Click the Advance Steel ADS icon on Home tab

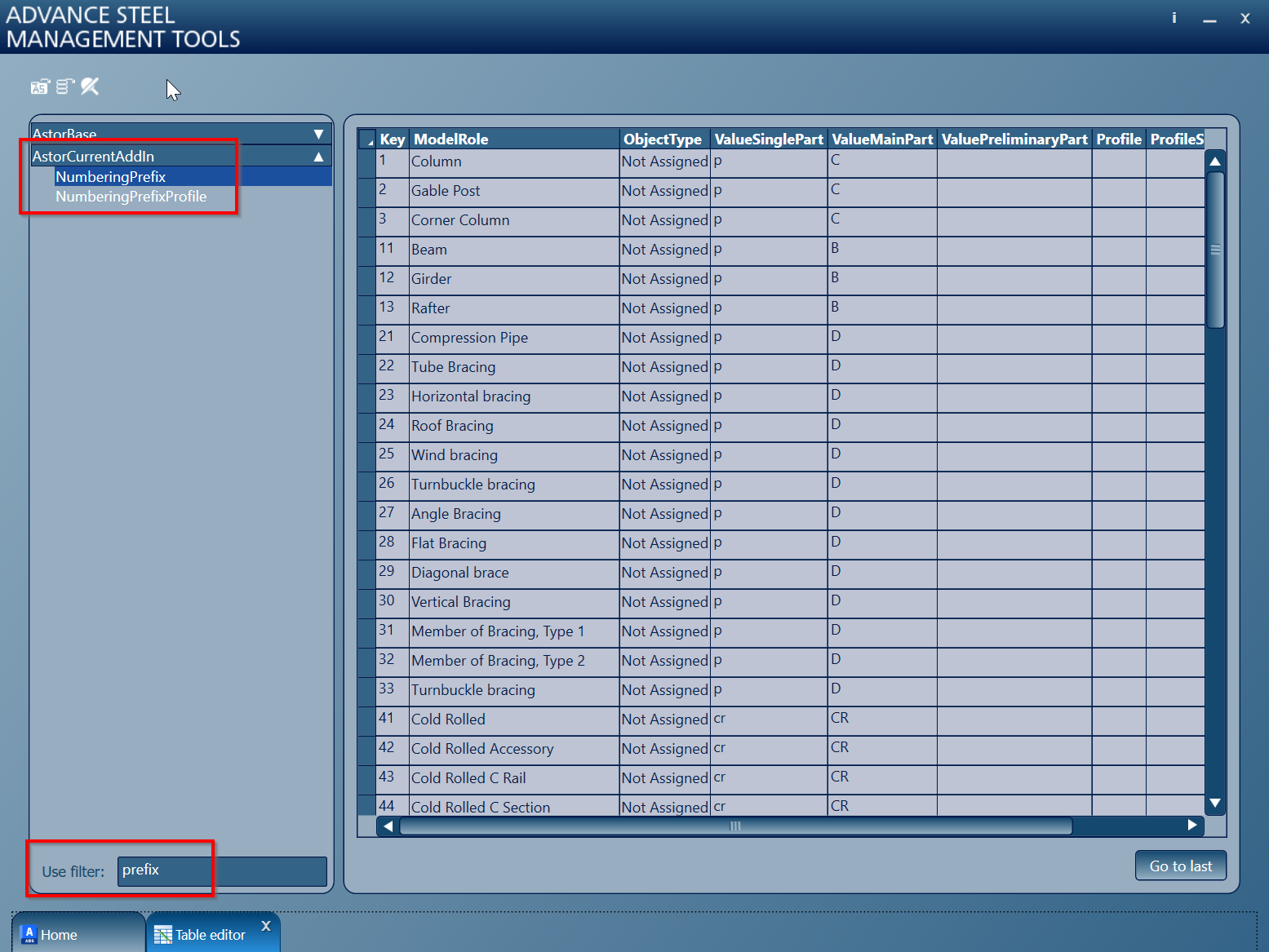coord(29,933)
